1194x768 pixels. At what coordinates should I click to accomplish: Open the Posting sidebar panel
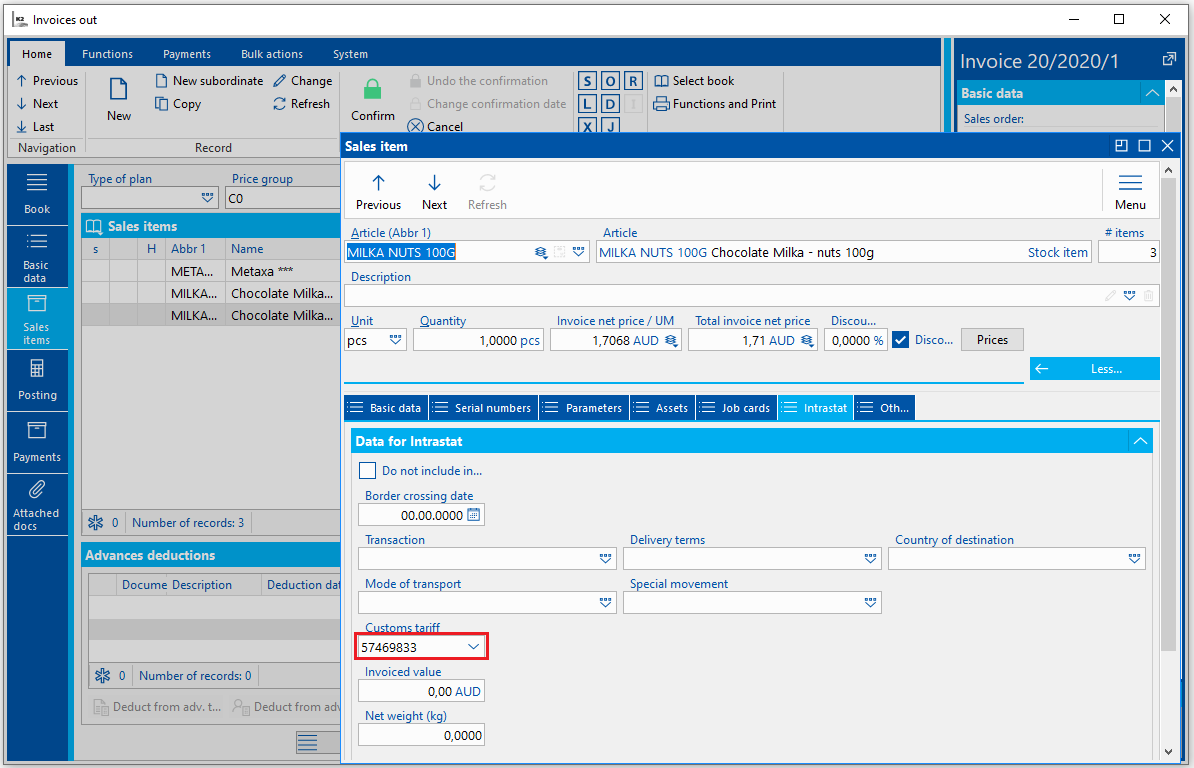point(37,381)
